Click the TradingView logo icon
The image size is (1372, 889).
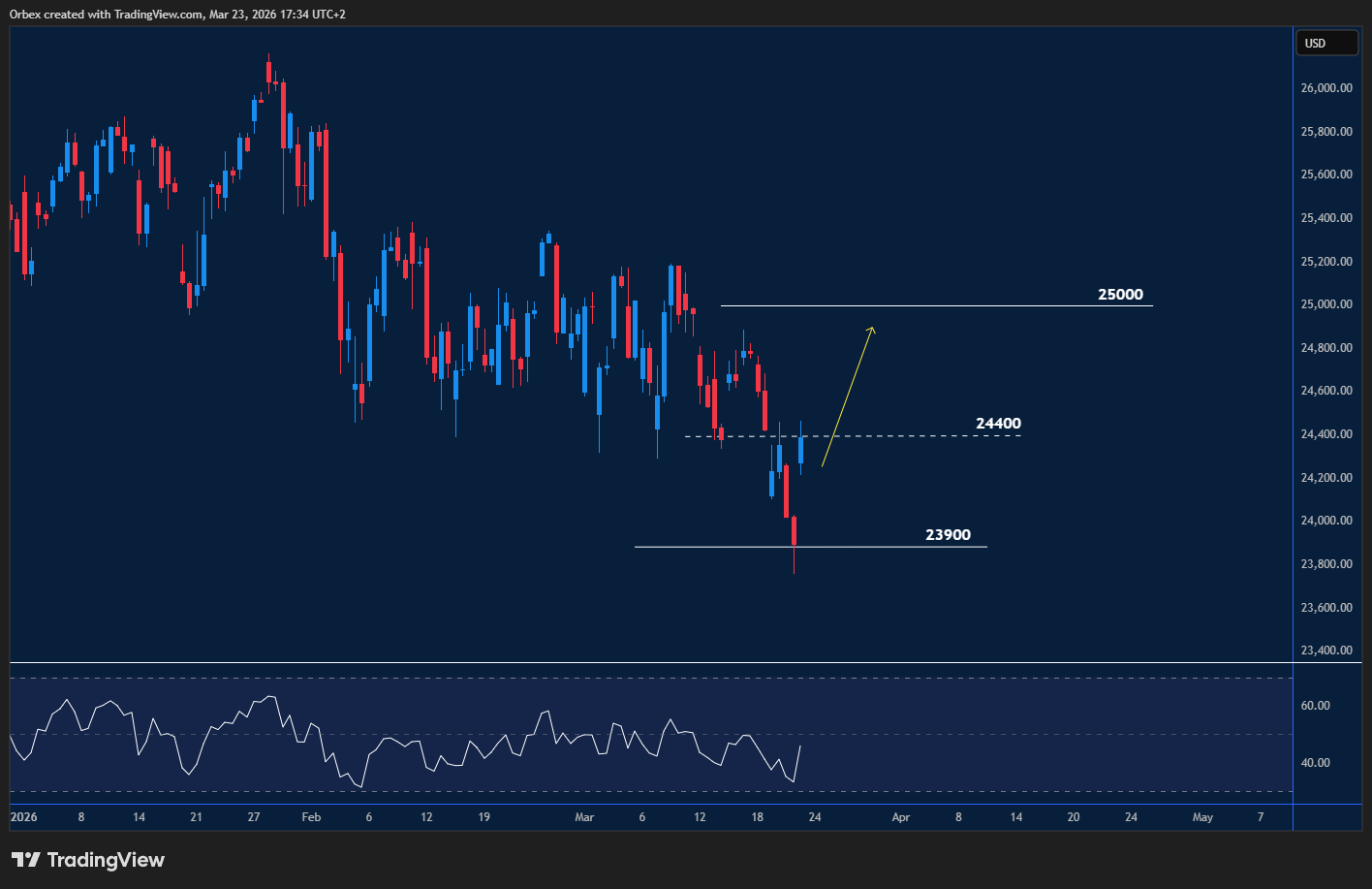[x=26, y=860]
